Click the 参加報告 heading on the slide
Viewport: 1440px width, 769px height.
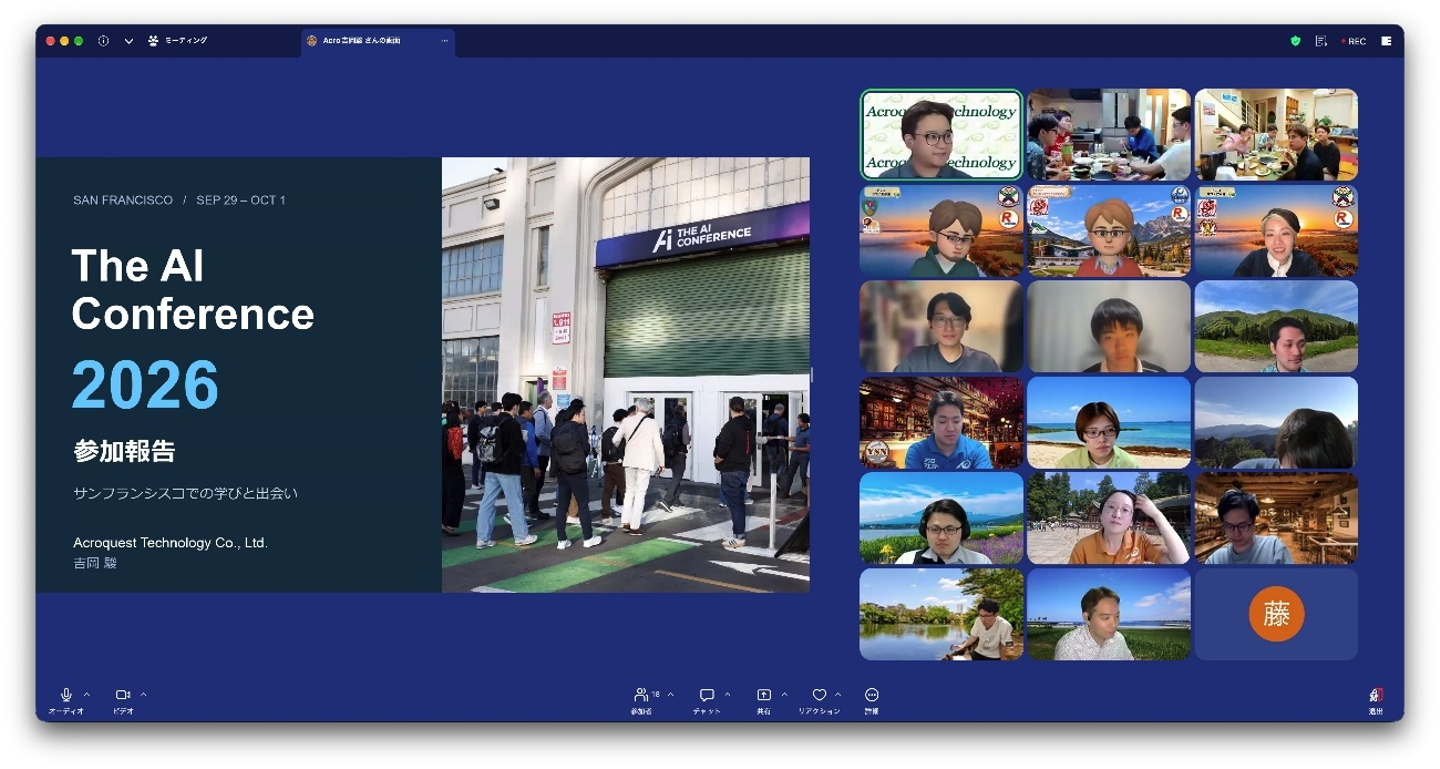(124, 451)
